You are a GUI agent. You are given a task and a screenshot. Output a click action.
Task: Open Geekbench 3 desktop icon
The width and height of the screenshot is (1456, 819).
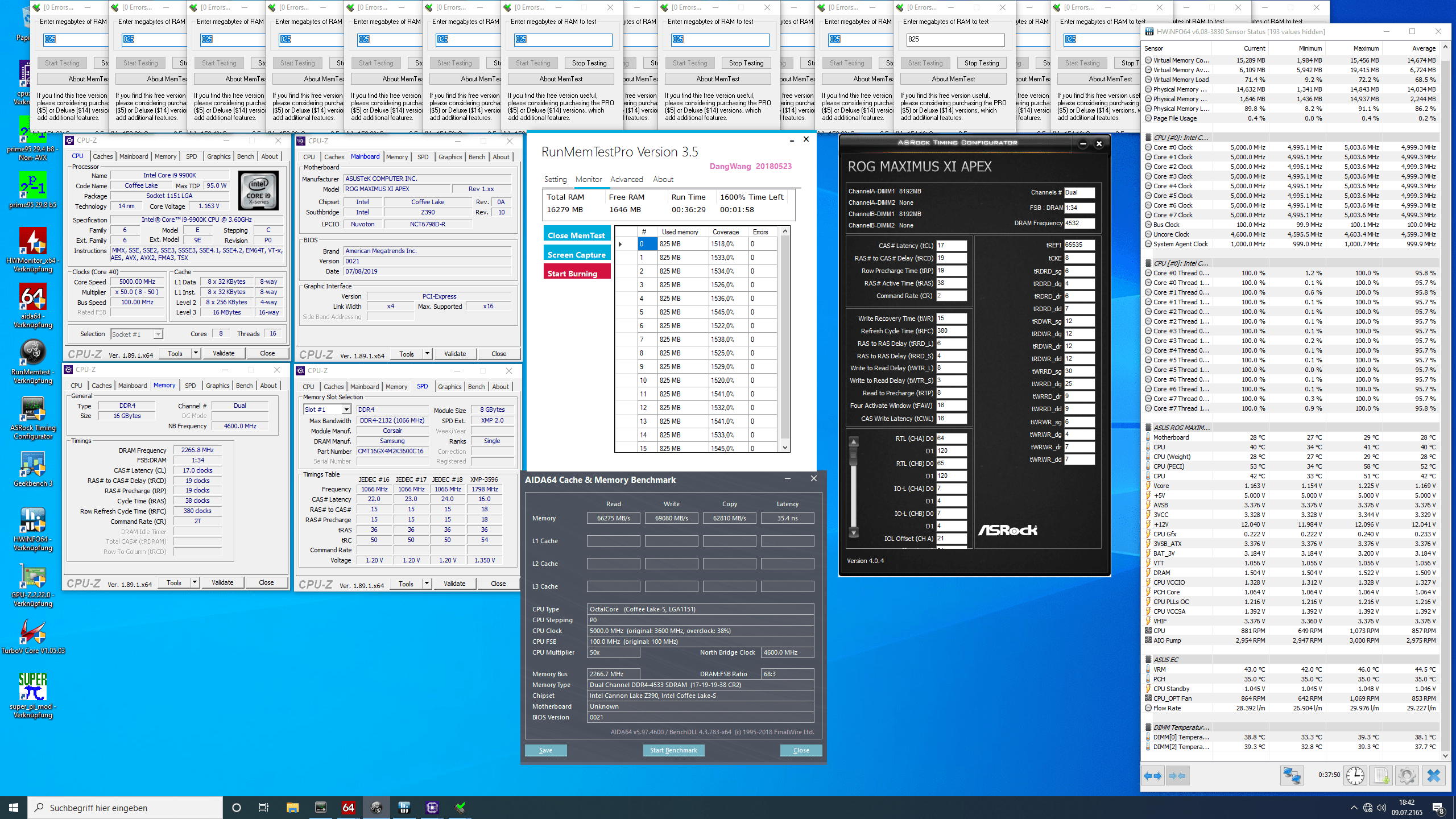coord(32,469)
